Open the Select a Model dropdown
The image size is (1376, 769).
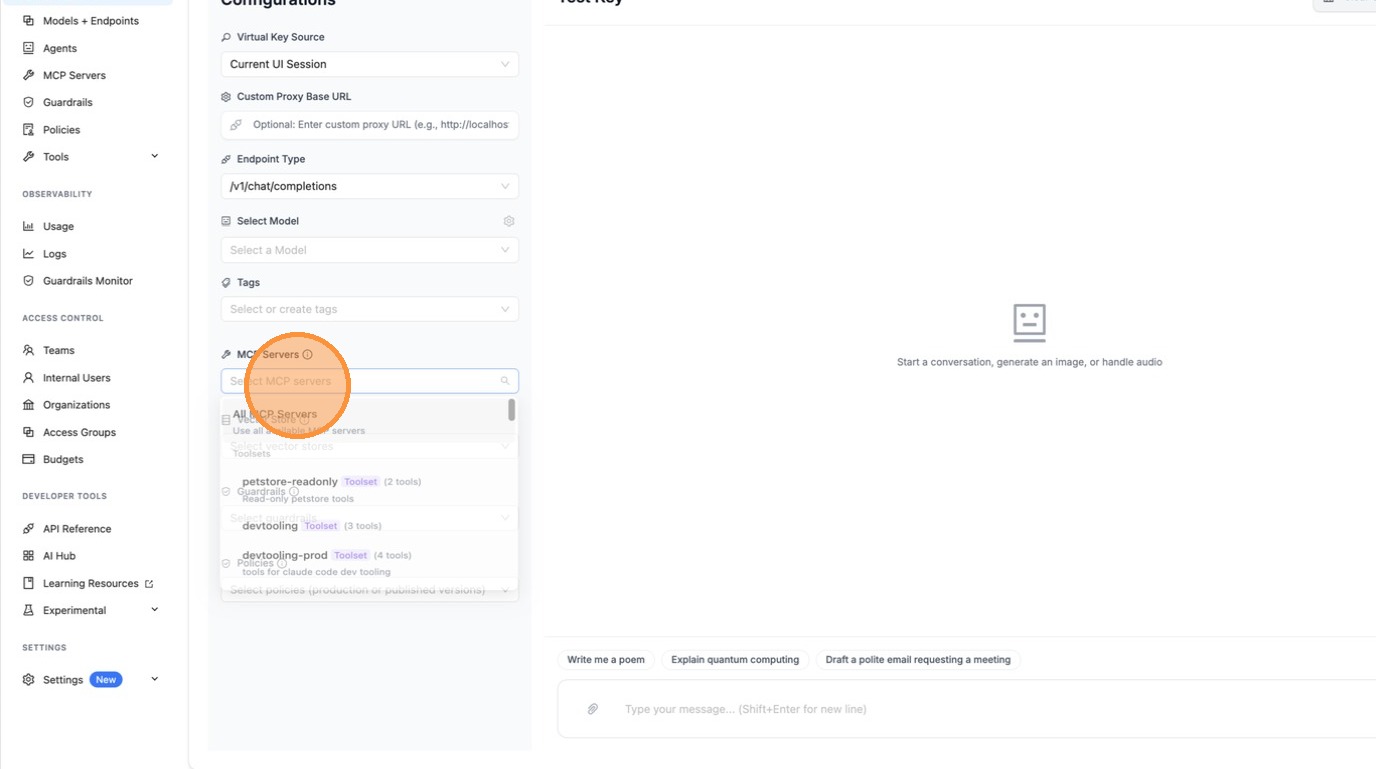tap(370, 250)
